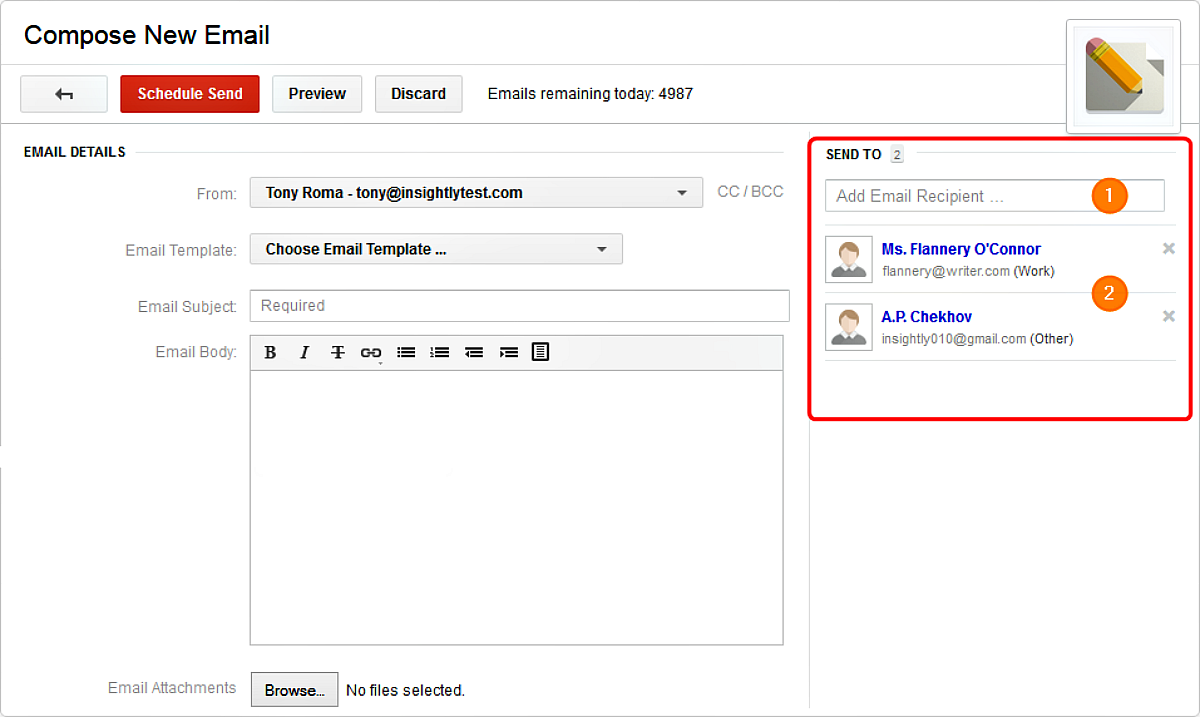Click the Schedule Send button

[189, 93]
